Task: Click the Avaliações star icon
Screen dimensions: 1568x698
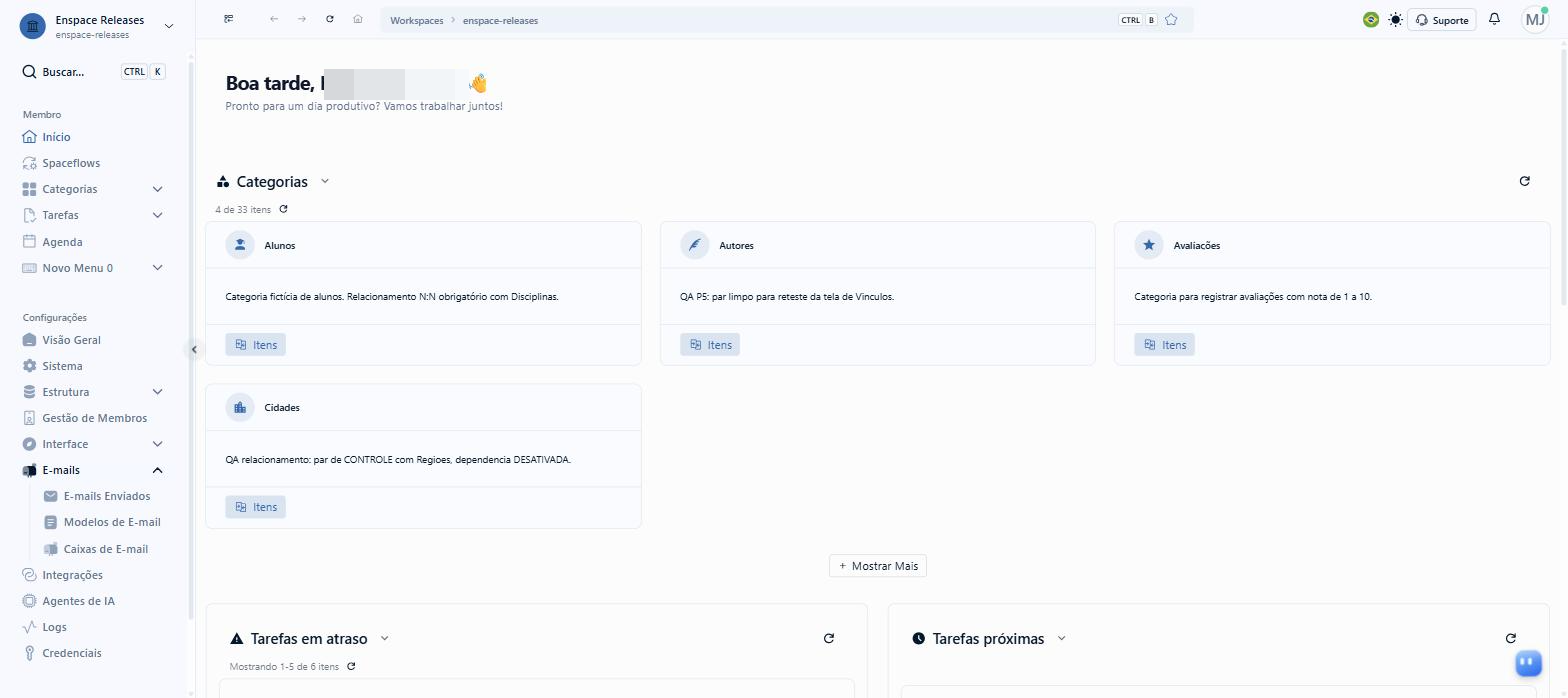Action: tap(1149, 245)
